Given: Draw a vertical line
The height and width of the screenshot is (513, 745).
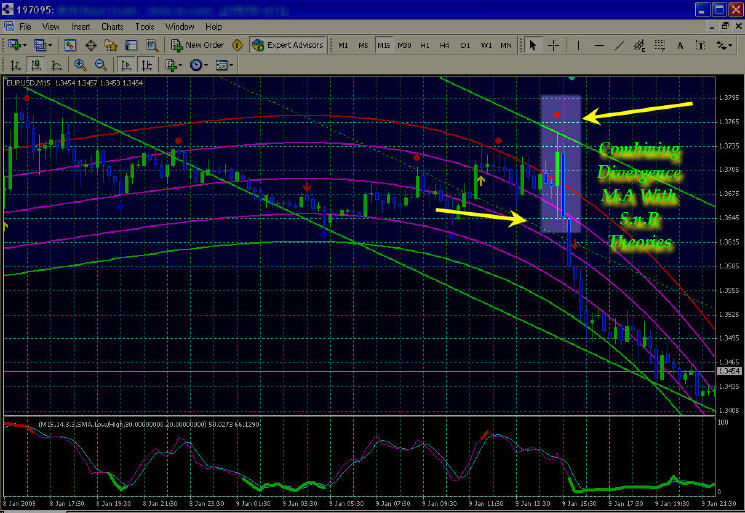Looking at the screenshot, I should (578, 46).
